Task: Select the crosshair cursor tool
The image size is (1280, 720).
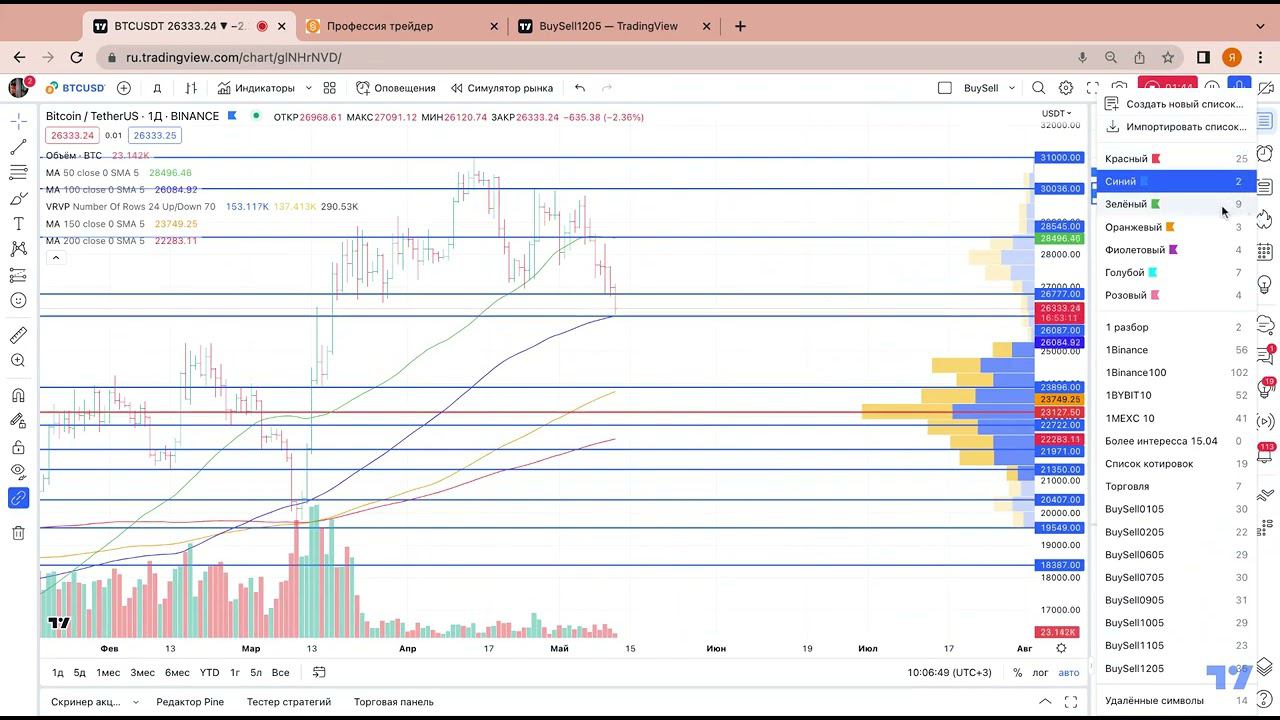Action: (18, 121)
